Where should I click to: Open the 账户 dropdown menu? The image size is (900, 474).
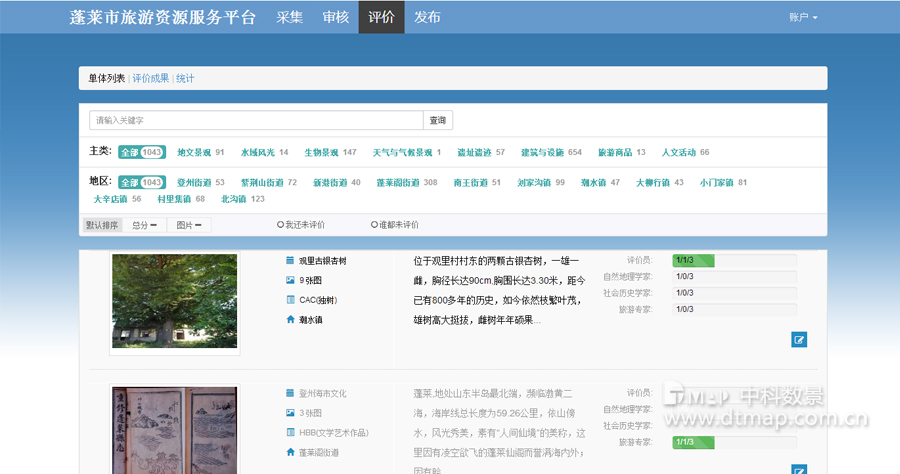(803, 17)
